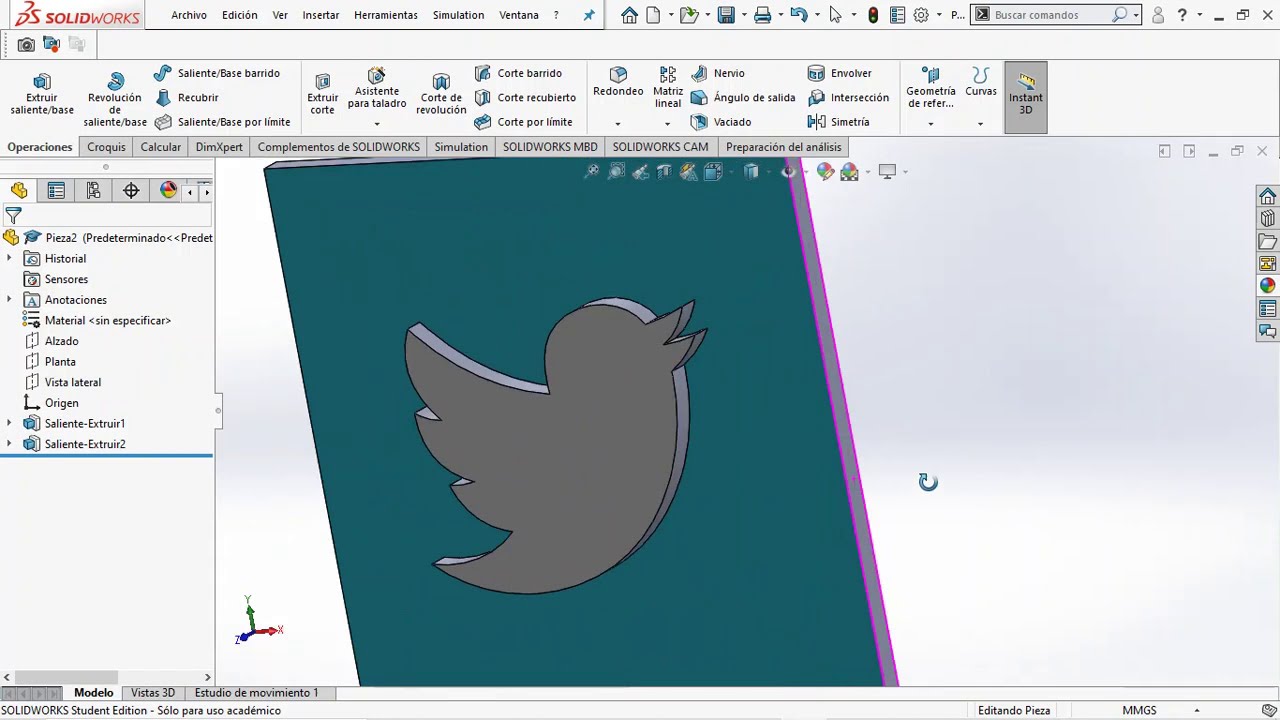This screenshot has width=1280, height=720.
Task: Toggle the menu bar pin icon
Action: point(589,15)
